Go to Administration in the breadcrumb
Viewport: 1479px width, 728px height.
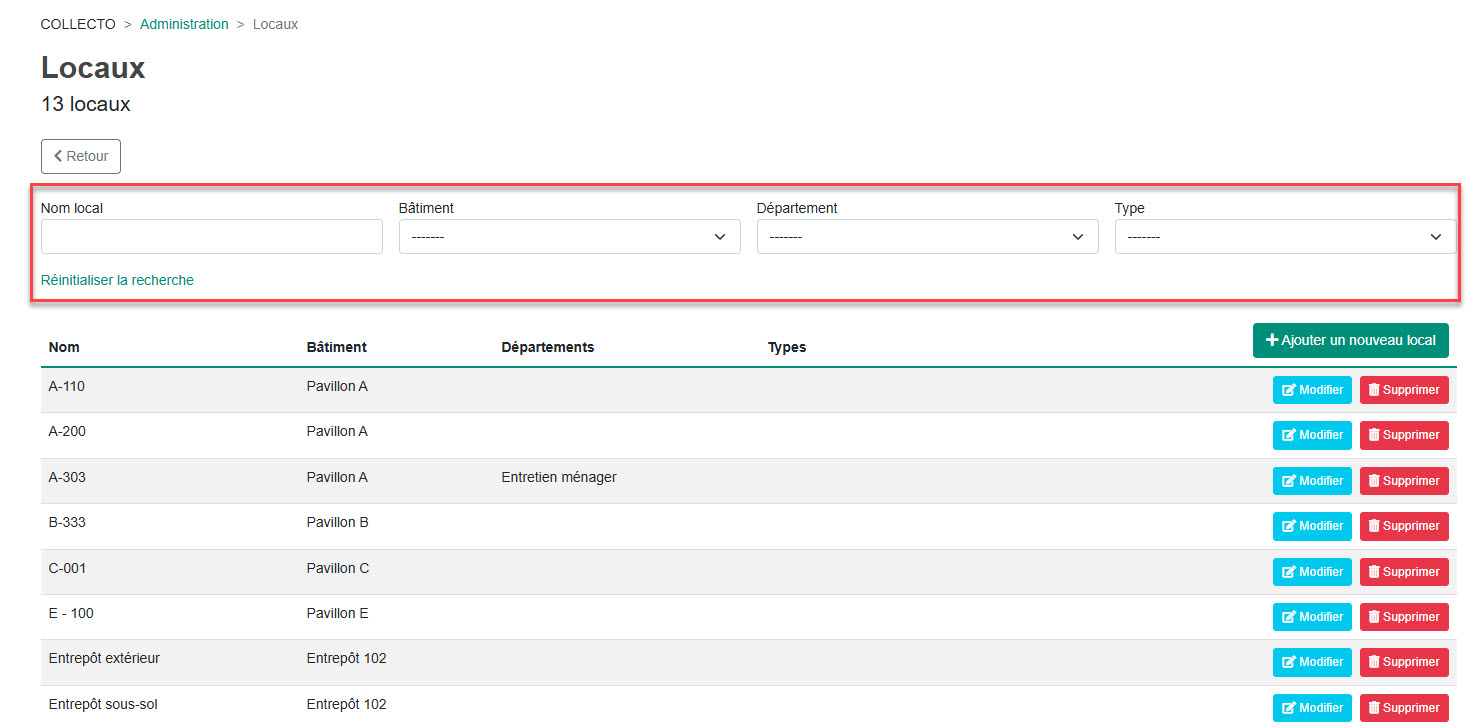tap(184, 24)
